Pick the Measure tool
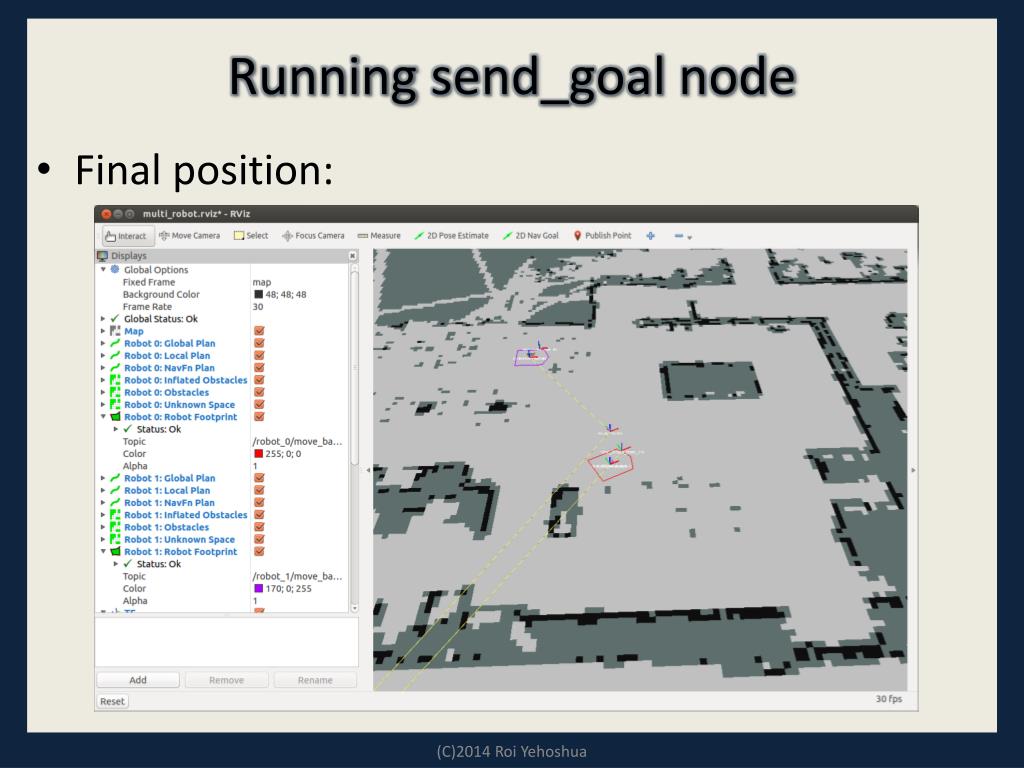 [379, 236]
